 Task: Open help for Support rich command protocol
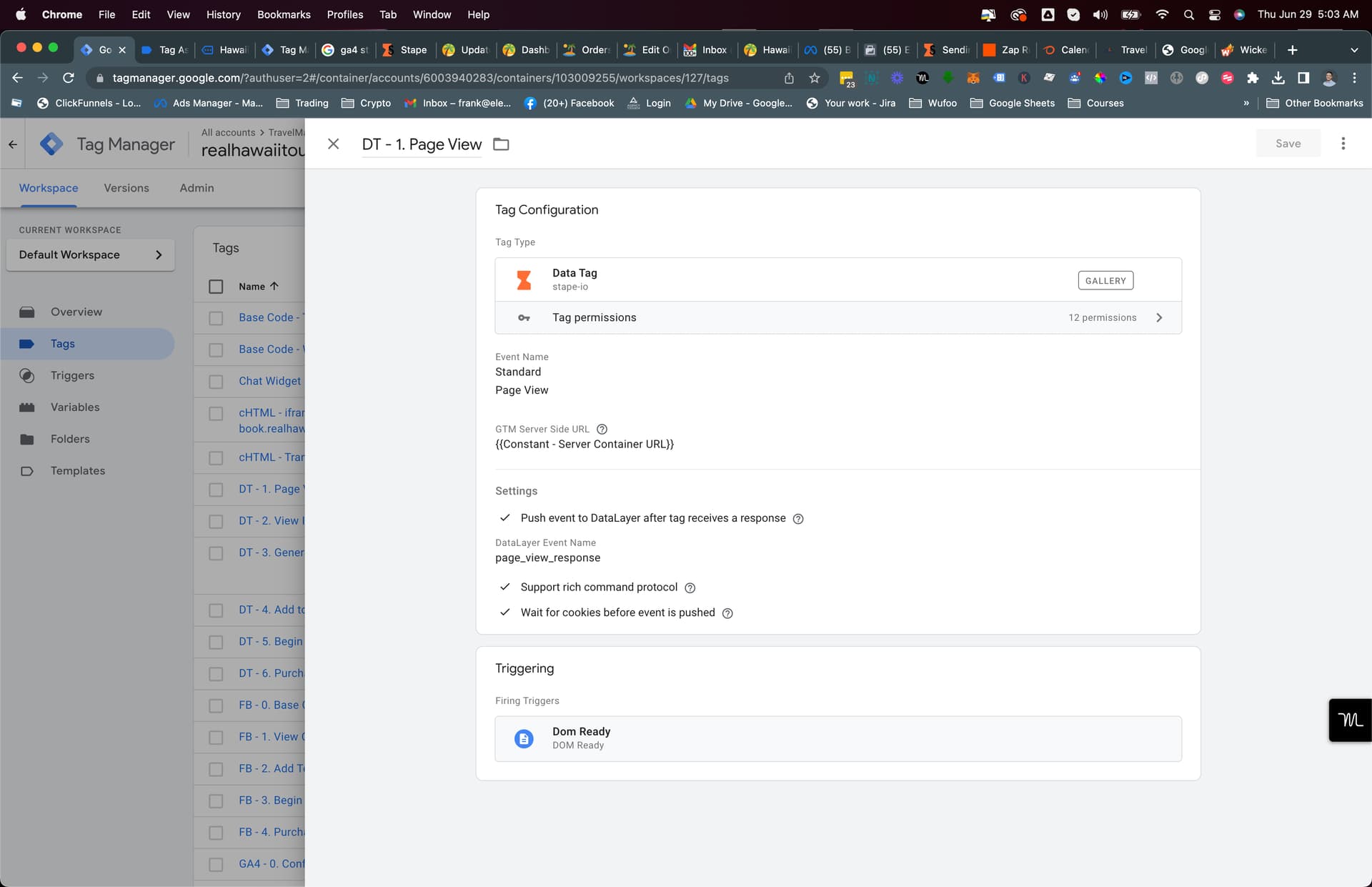[x=690, y=588]
